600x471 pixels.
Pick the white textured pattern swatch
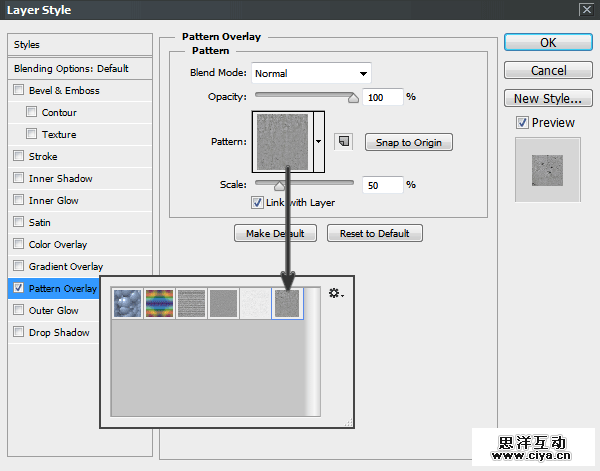(256, 303)
